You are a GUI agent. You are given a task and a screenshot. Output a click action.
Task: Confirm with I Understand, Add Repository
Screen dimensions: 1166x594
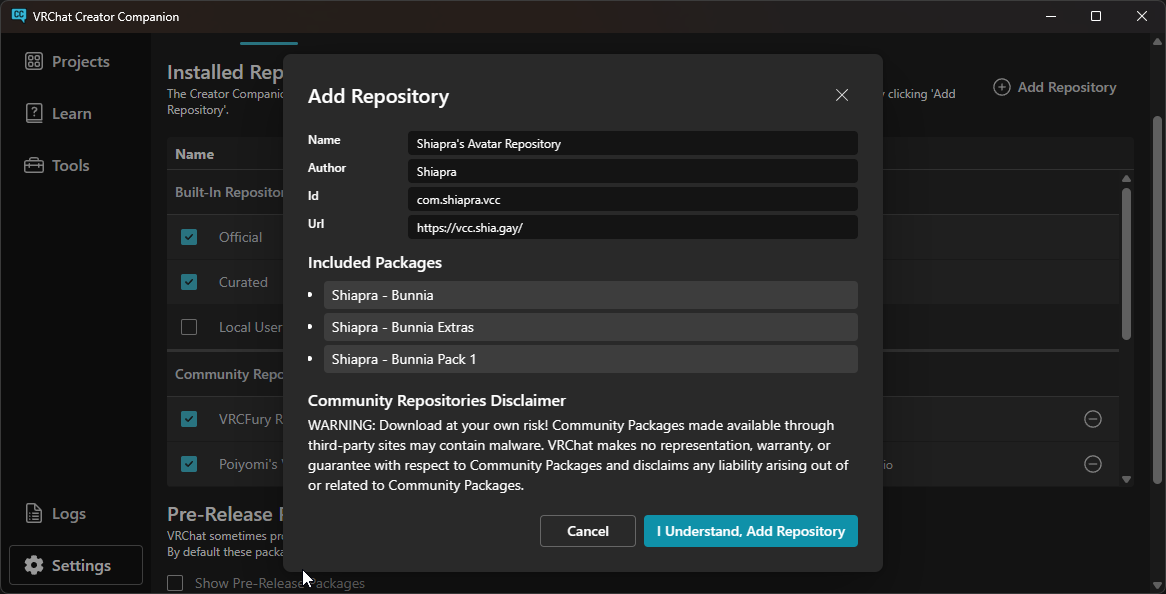[x=750, y=531]
